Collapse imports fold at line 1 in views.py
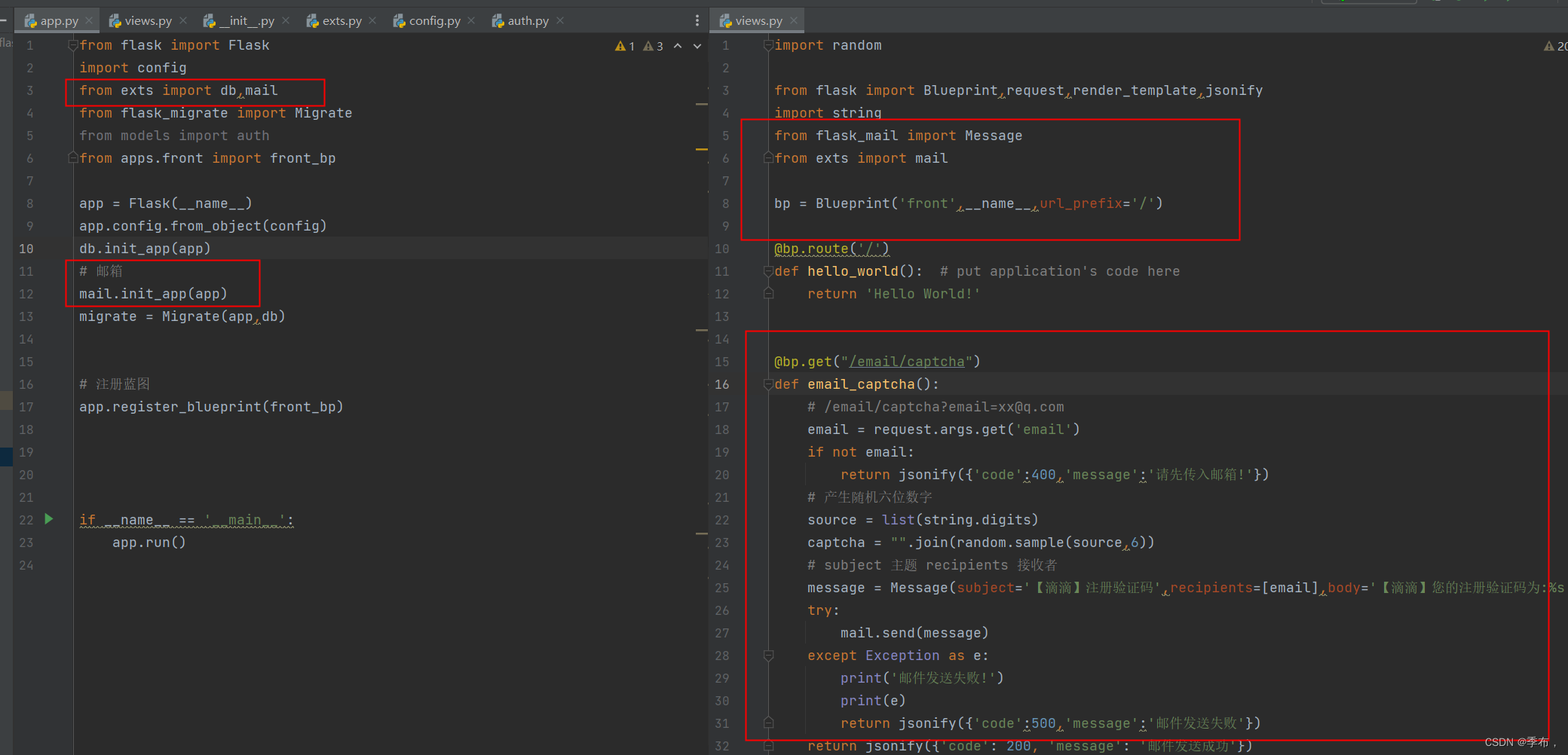 coord(768,45)
